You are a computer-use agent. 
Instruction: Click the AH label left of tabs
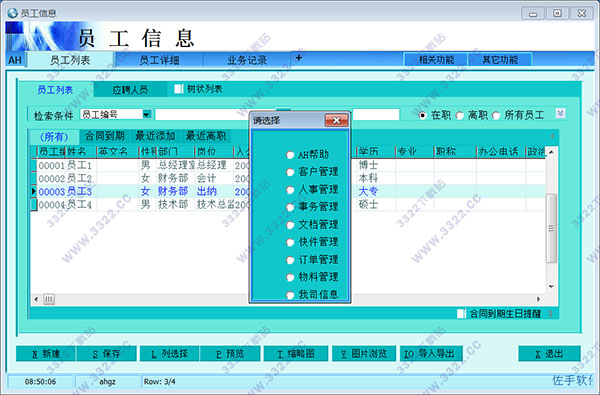tap(15, 60)
